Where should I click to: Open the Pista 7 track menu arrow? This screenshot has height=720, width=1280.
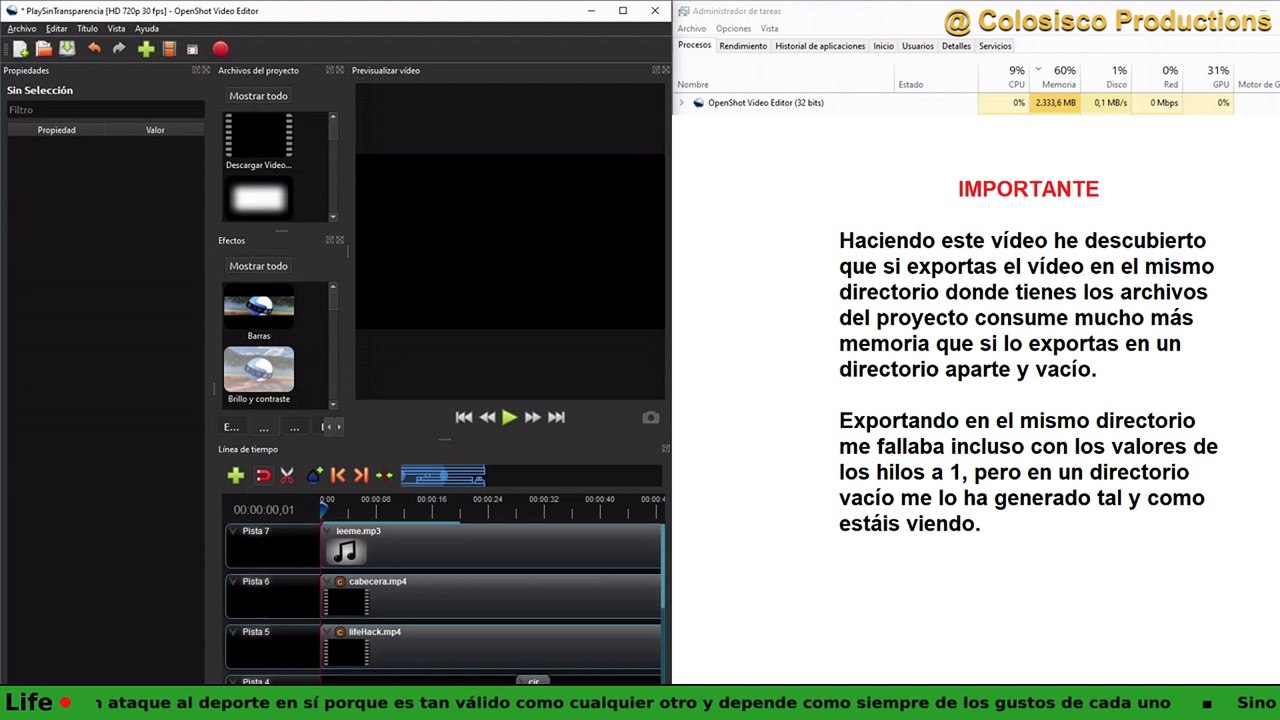[233, 531]
